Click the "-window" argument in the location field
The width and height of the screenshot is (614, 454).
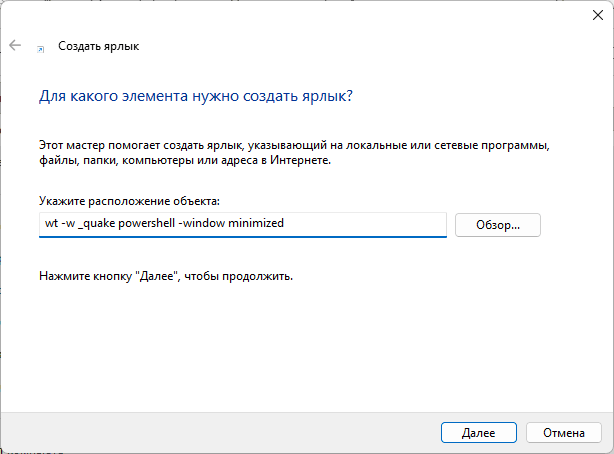[x=203, y=224]
